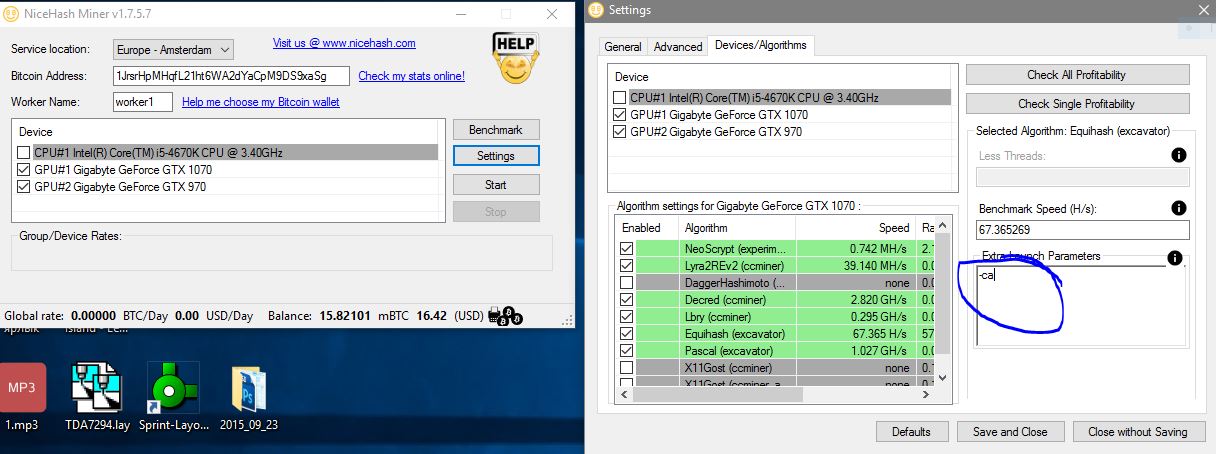Viewport: 1216px width, 454px height.
Task: Open the HELP smiley icon in NiceHash Miner
Action: coord(514,58)
